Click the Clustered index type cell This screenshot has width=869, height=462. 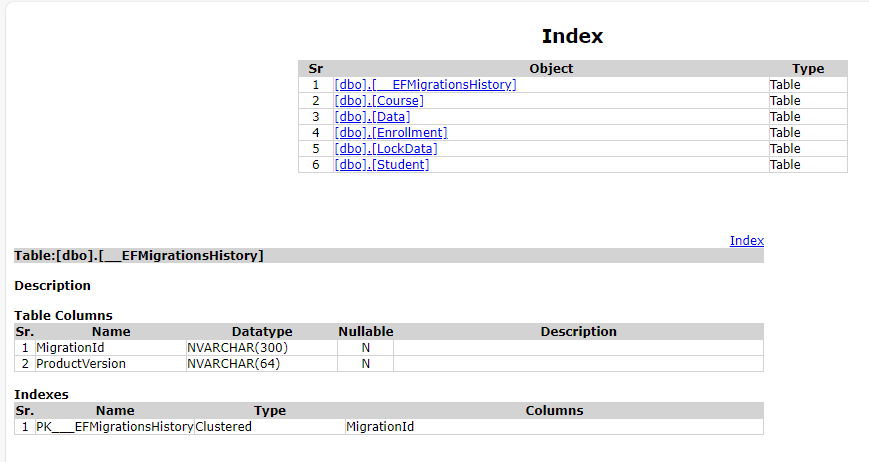(269, 427)
